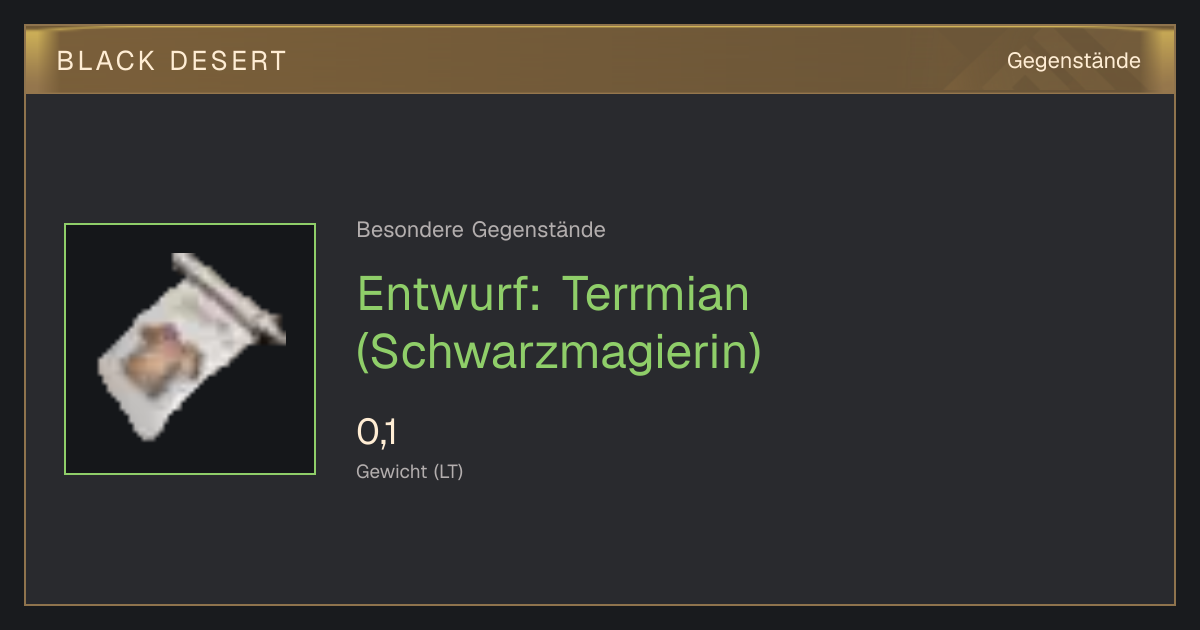Screen dimensions: 1200x630
Task: Click the empty dark card area below weight
Action: pyautogui.click(x=600, y=545)
